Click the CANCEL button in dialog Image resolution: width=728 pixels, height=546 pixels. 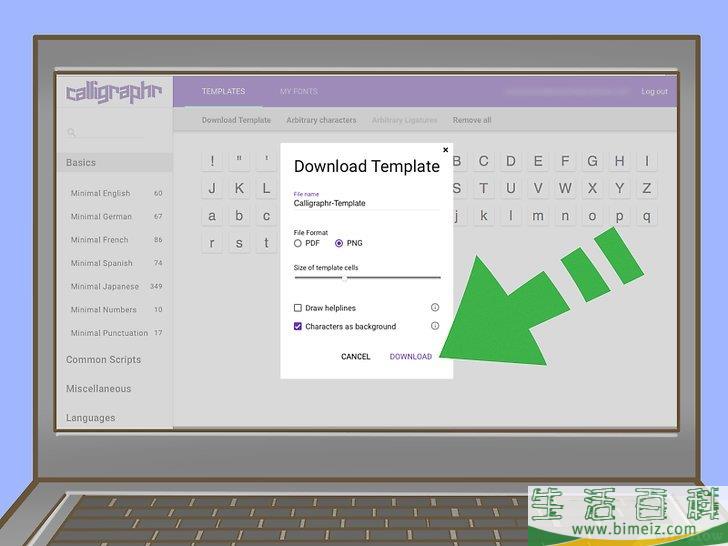pos(356,357)
